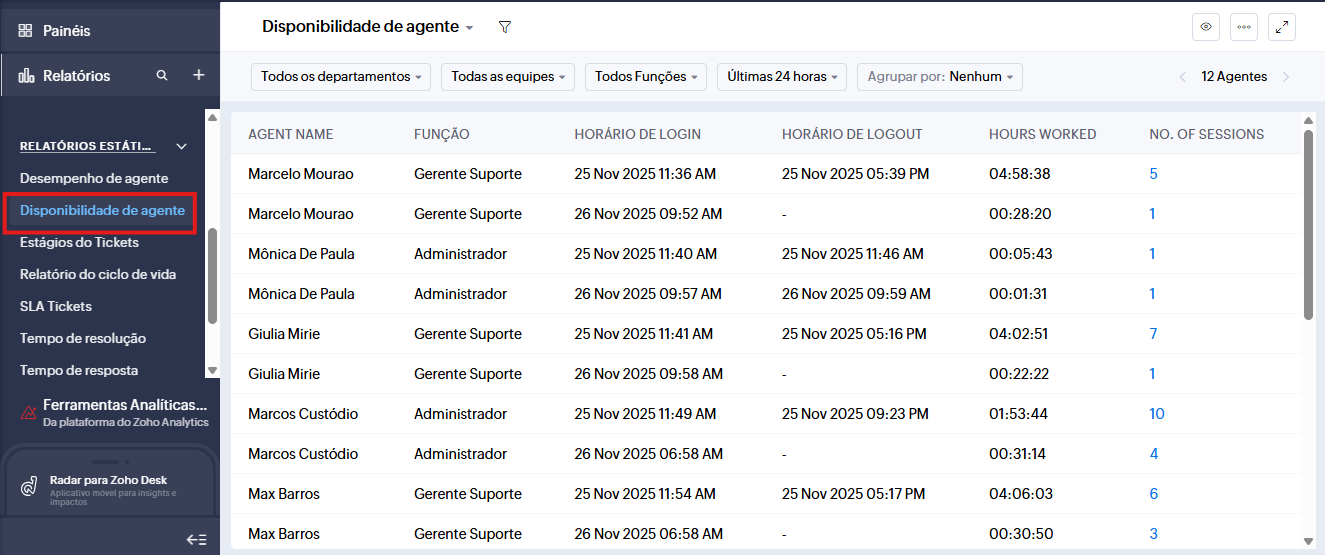Open the Todos os departamentos dropdown
The image size is (1325, 555).
340,77
